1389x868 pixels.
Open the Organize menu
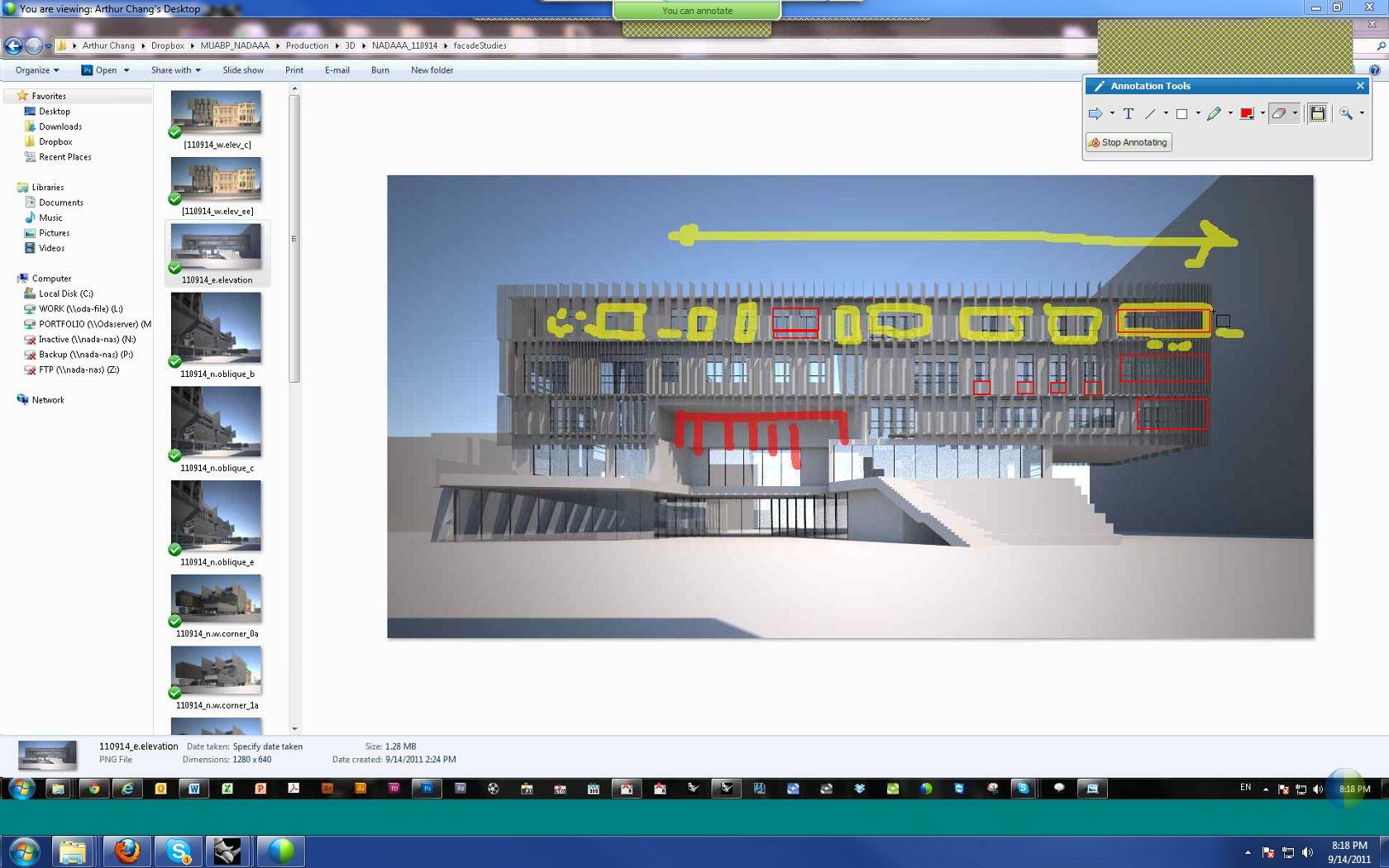(36, 70)
